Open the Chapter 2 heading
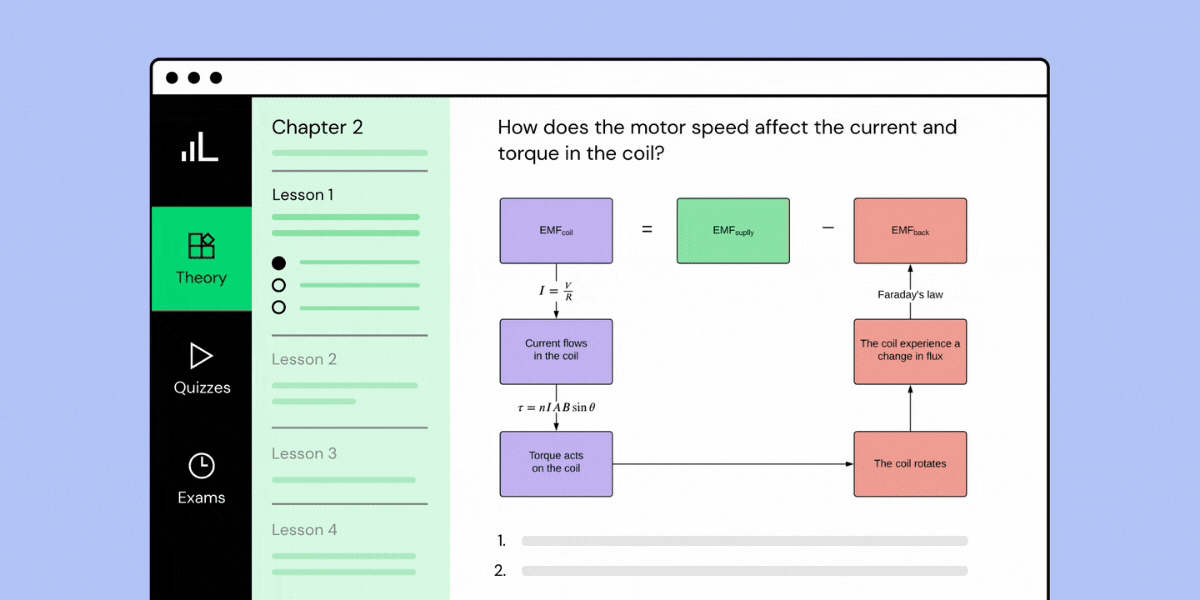The width and height of the screenshot is (1200, 600). (x=318, y=127)
